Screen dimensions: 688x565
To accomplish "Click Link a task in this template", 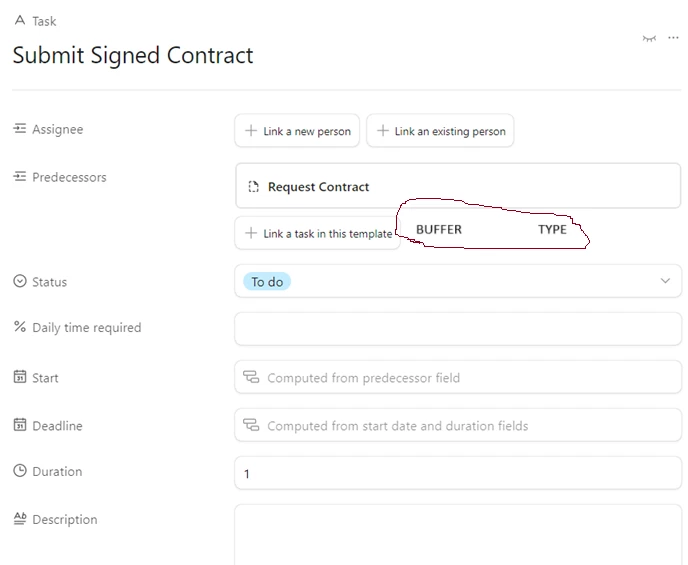I will (317, 233).
